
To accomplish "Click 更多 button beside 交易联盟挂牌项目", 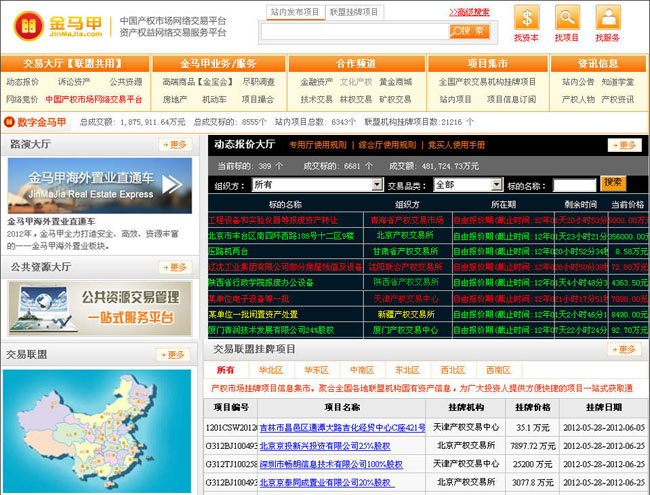I will pos(624,349).
